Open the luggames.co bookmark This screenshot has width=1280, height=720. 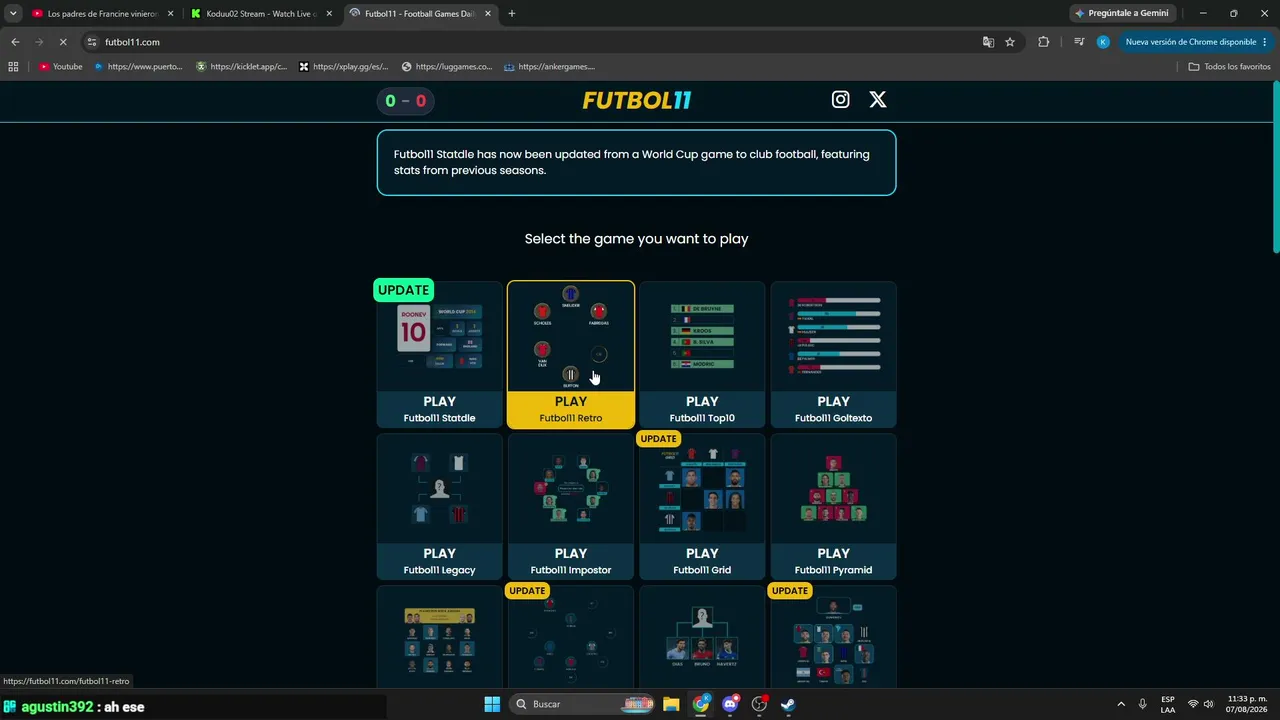click(x=447, y=67)
